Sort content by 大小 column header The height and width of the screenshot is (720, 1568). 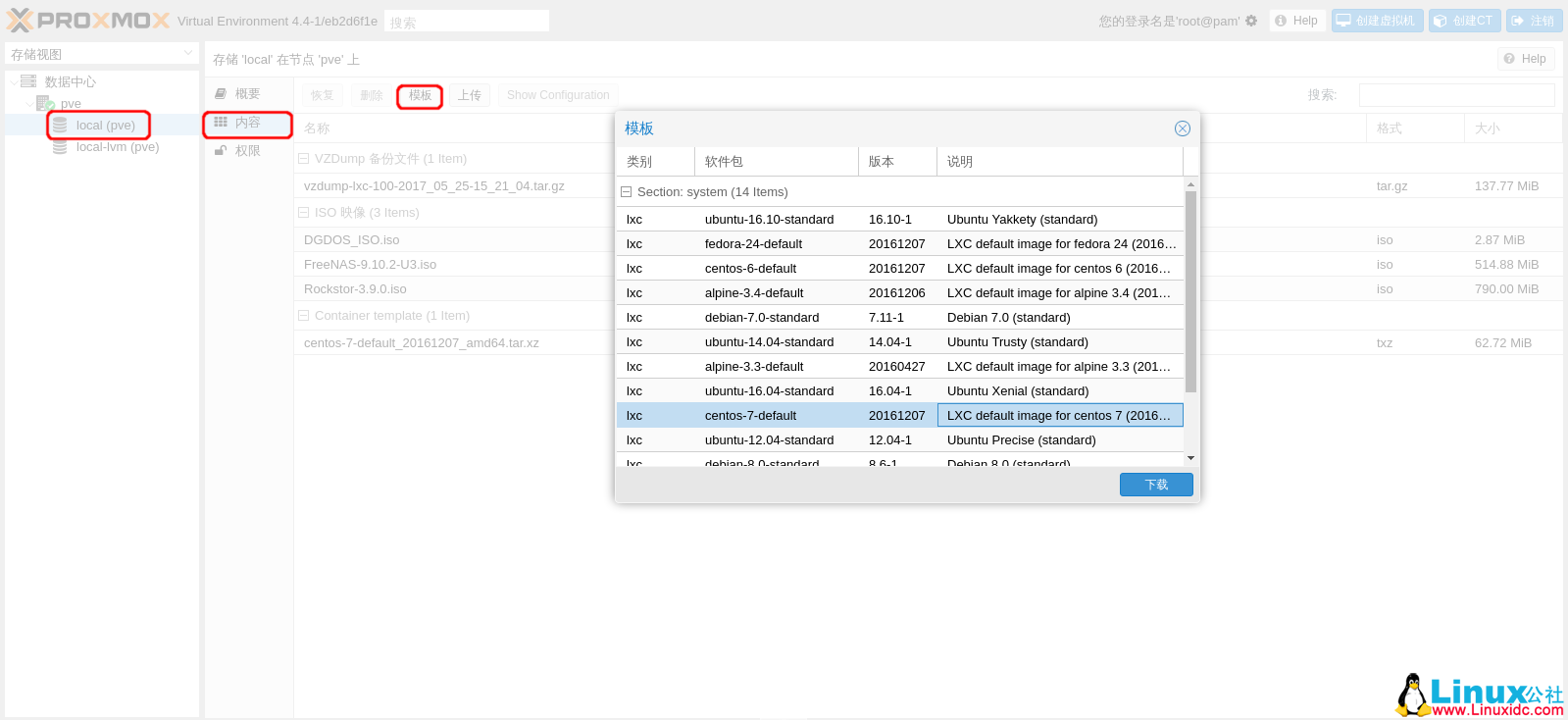click(1513, 129)
